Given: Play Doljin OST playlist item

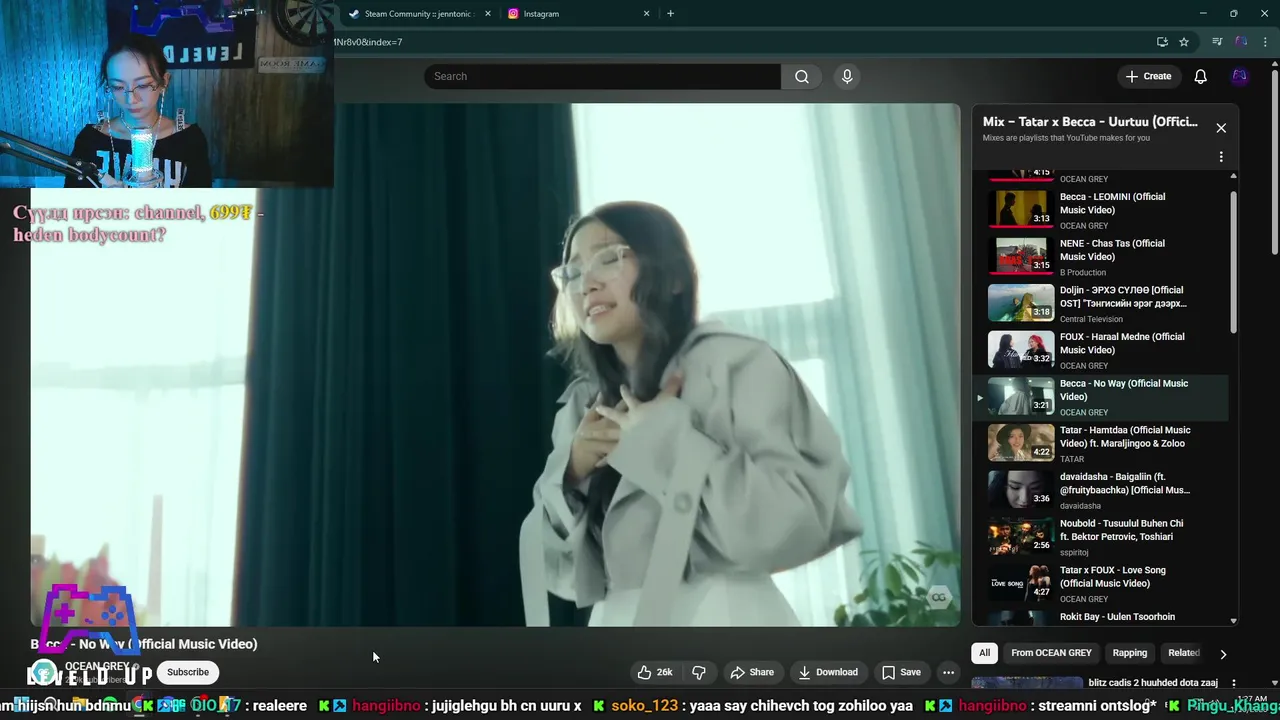Looking at the screenshot, I should click(x=1100, y=303).
